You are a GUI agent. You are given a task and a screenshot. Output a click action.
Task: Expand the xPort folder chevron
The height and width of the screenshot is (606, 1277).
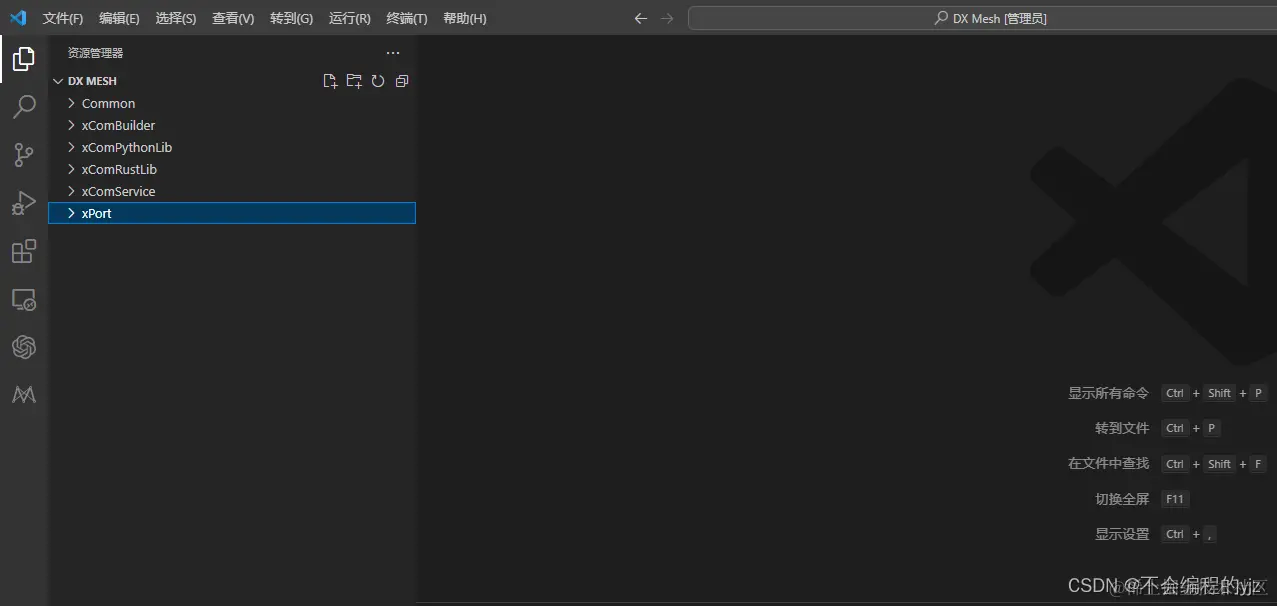click(x=72, y=213)
